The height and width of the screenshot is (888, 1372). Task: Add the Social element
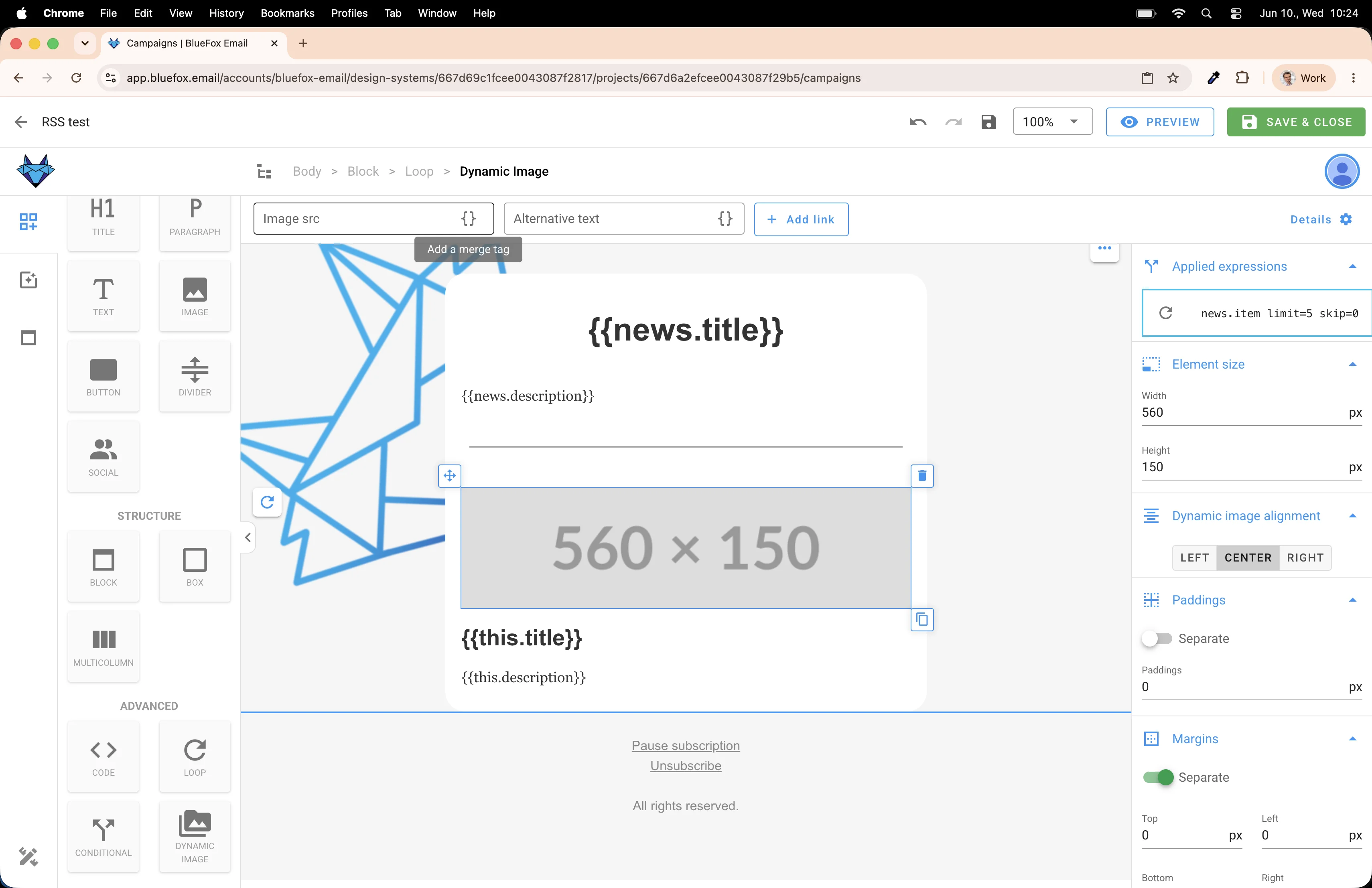103,456
